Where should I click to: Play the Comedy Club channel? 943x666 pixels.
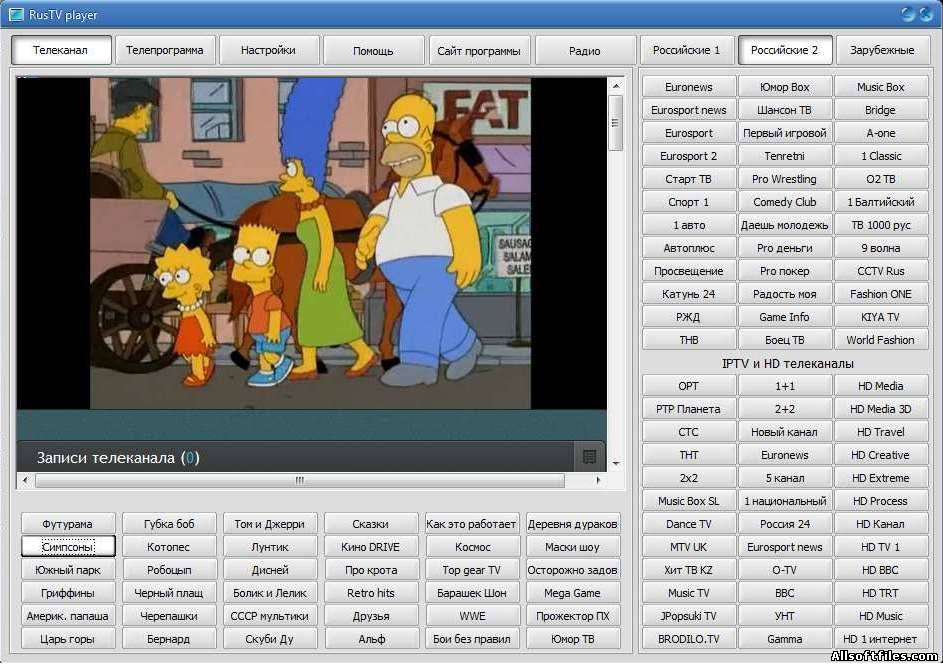[x=785, y=202]
